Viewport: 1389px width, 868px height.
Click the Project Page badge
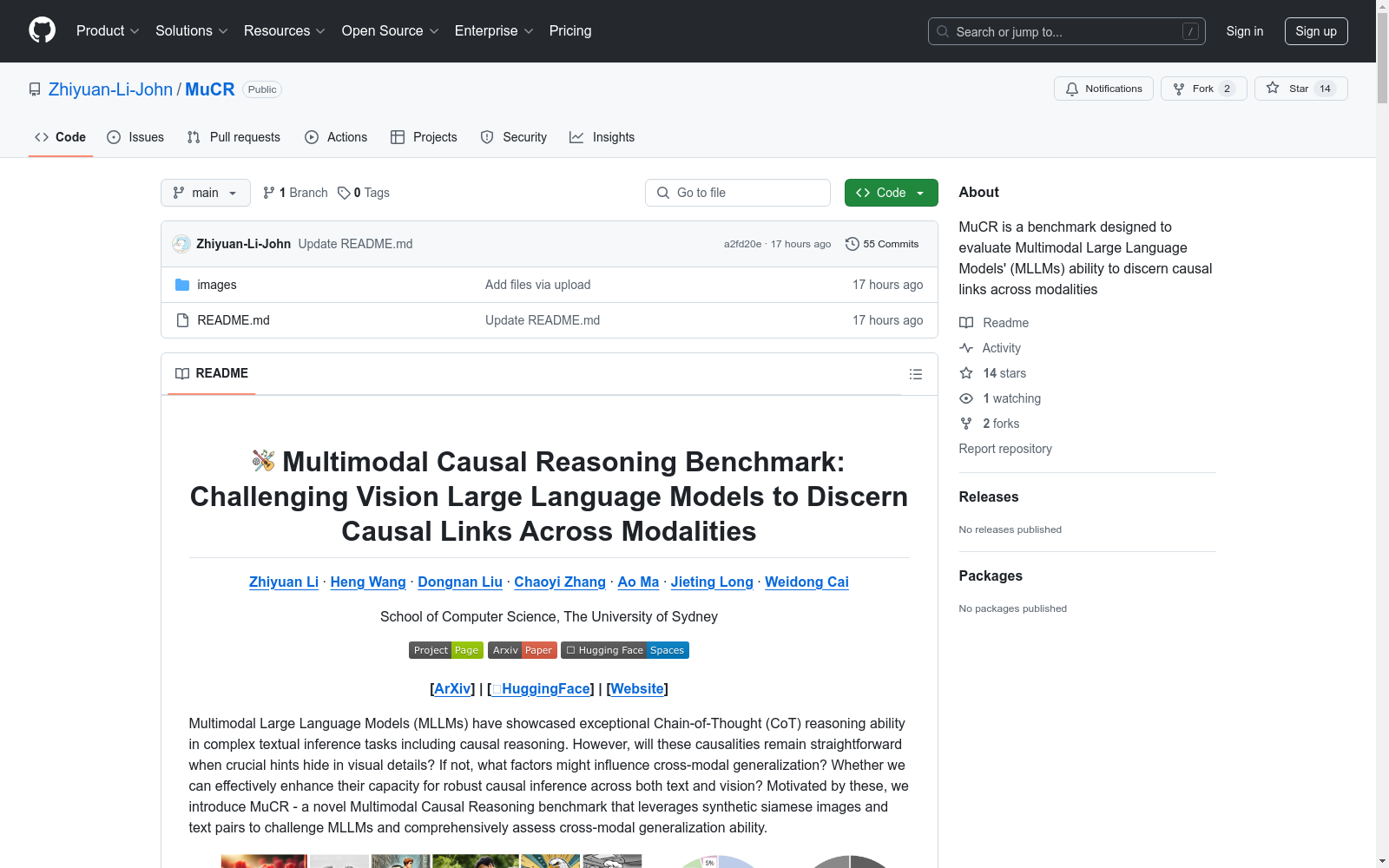pos(446,650)
